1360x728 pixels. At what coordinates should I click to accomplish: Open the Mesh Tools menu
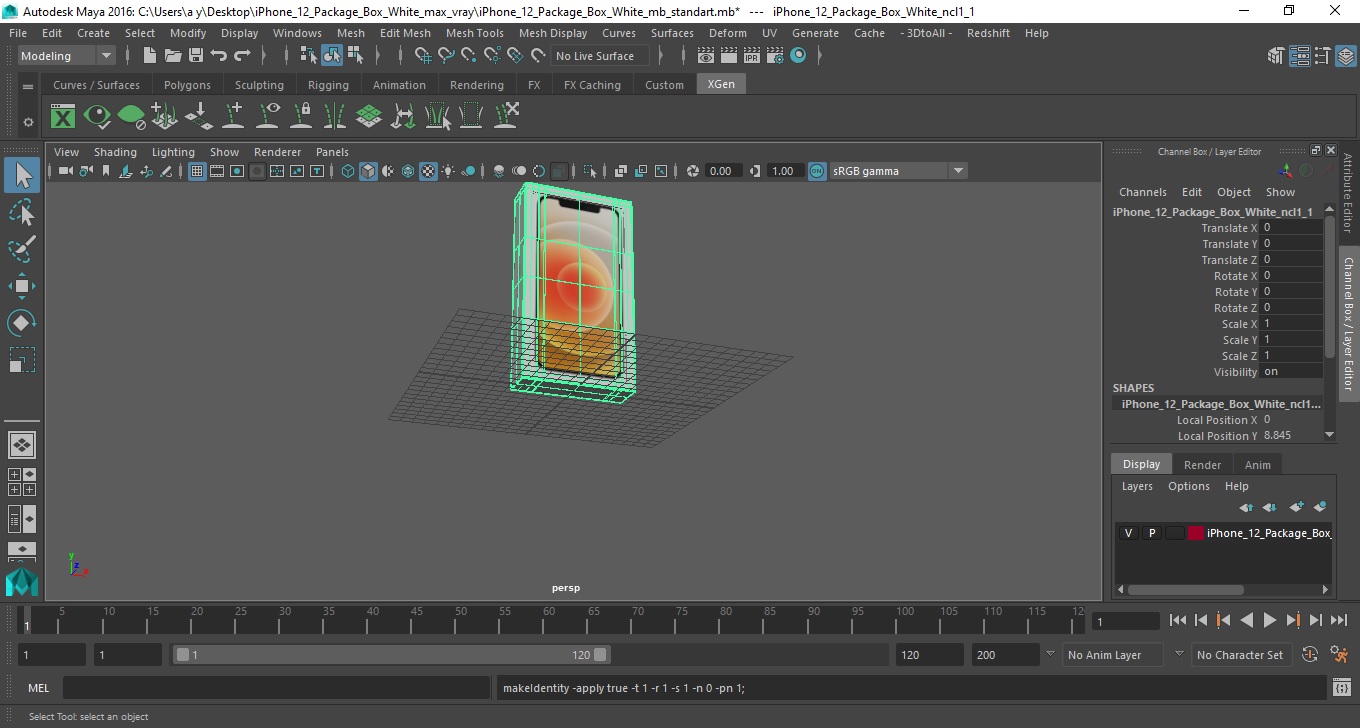tap(474, 33)
